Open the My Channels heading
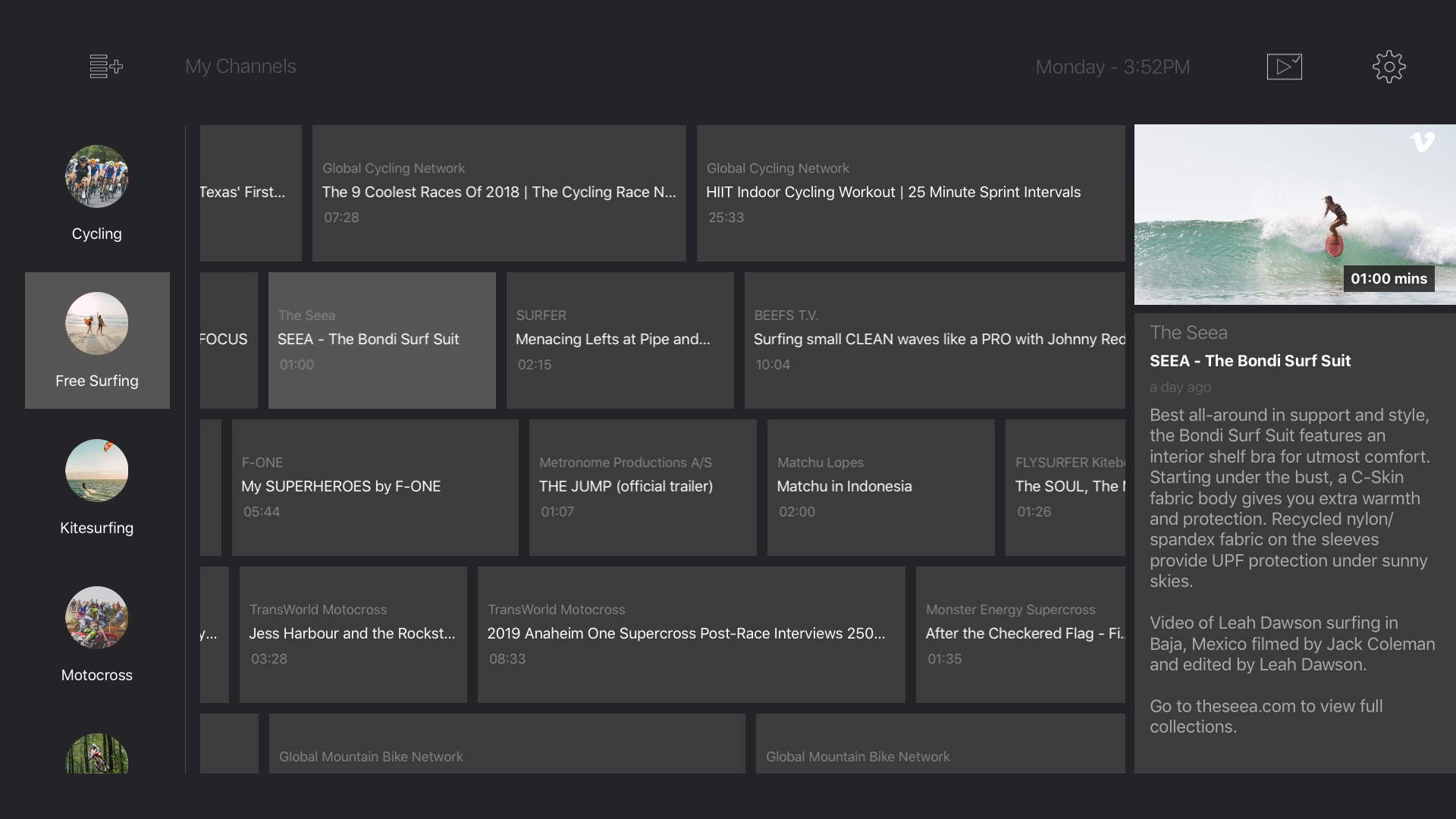The width and height of the screenshot is (1456, 819). point(240,67)
